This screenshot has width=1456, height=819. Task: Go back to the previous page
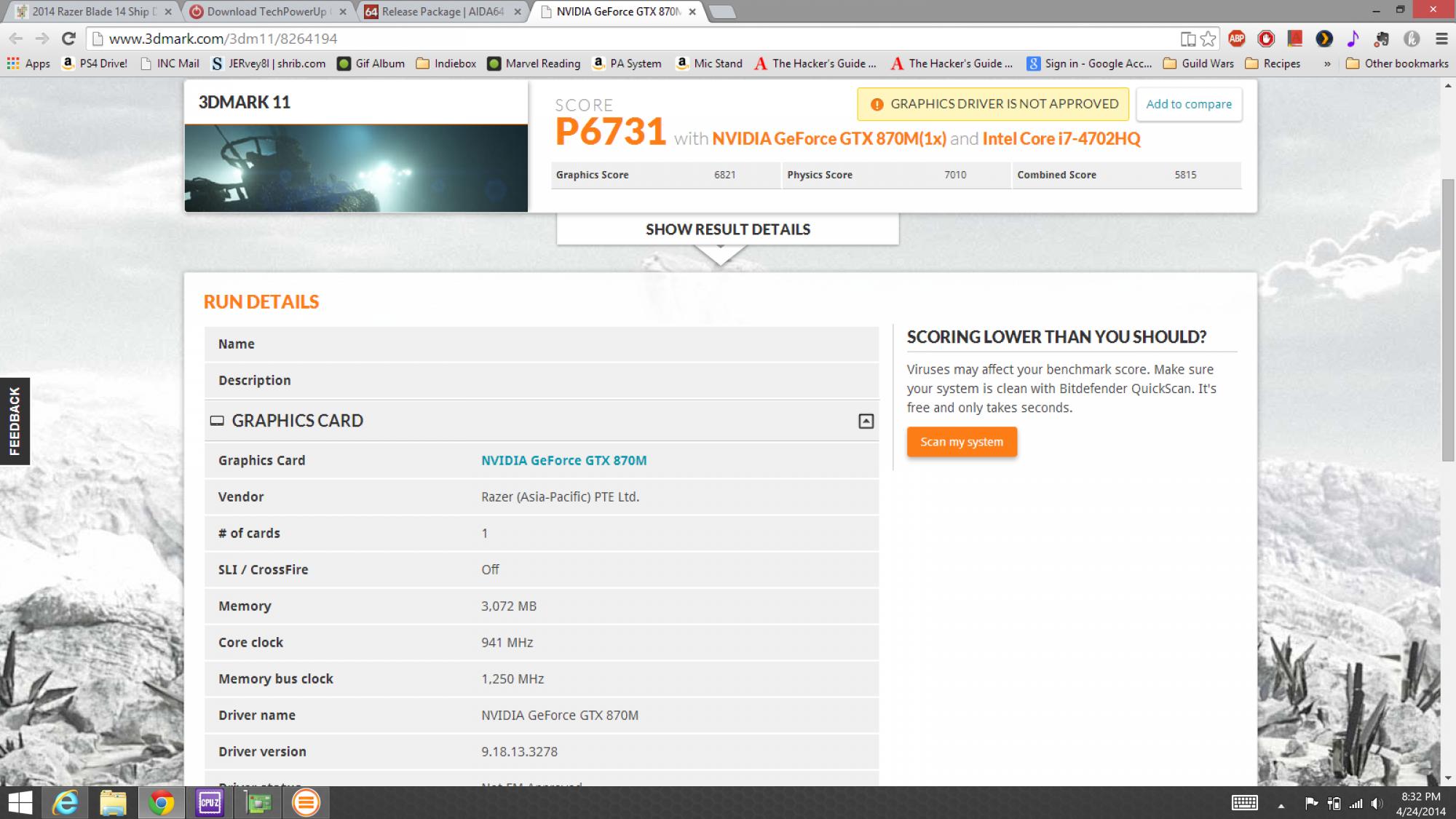pos(16,39)
